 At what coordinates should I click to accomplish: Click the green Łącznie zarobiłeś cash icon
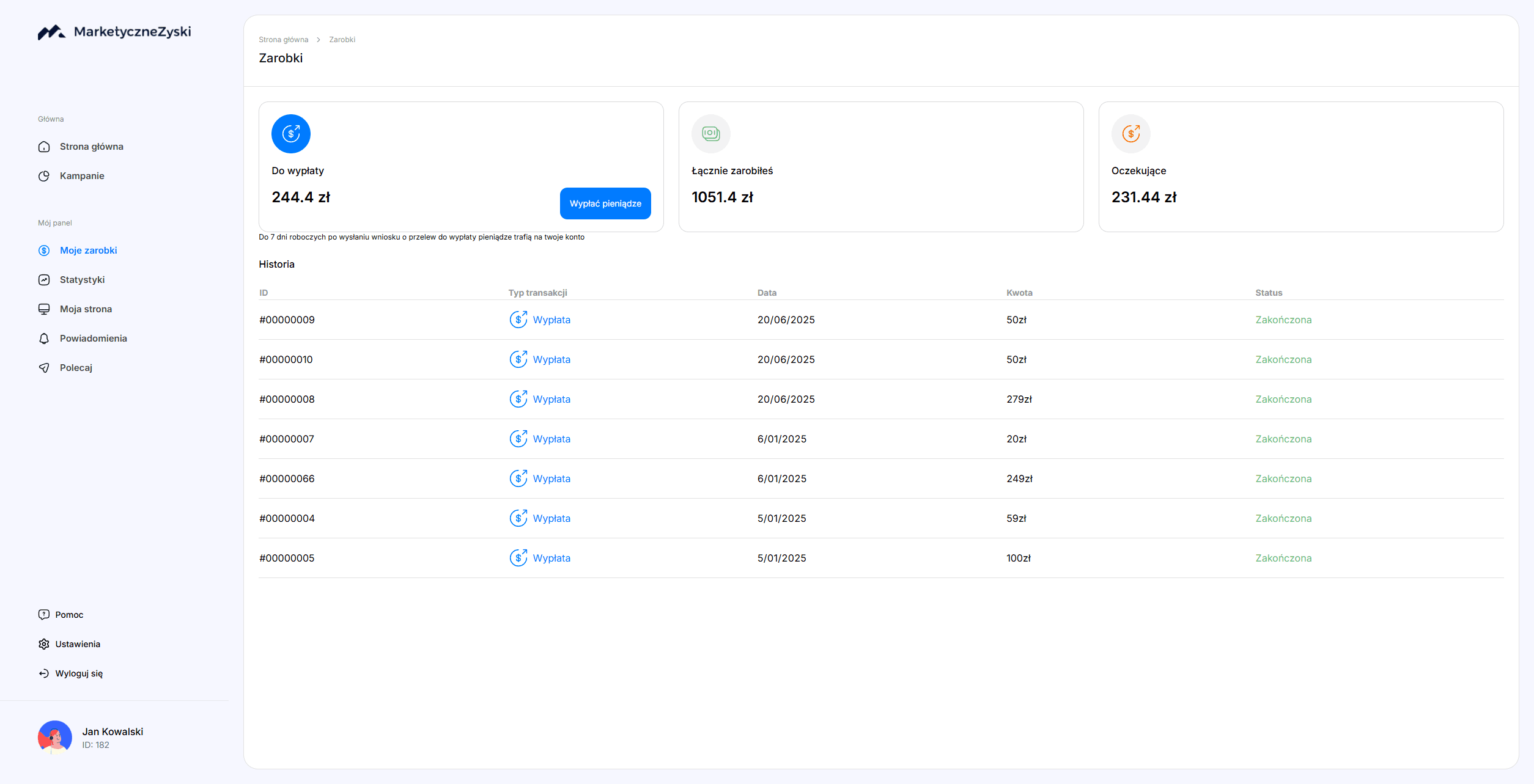coord(710,134)
